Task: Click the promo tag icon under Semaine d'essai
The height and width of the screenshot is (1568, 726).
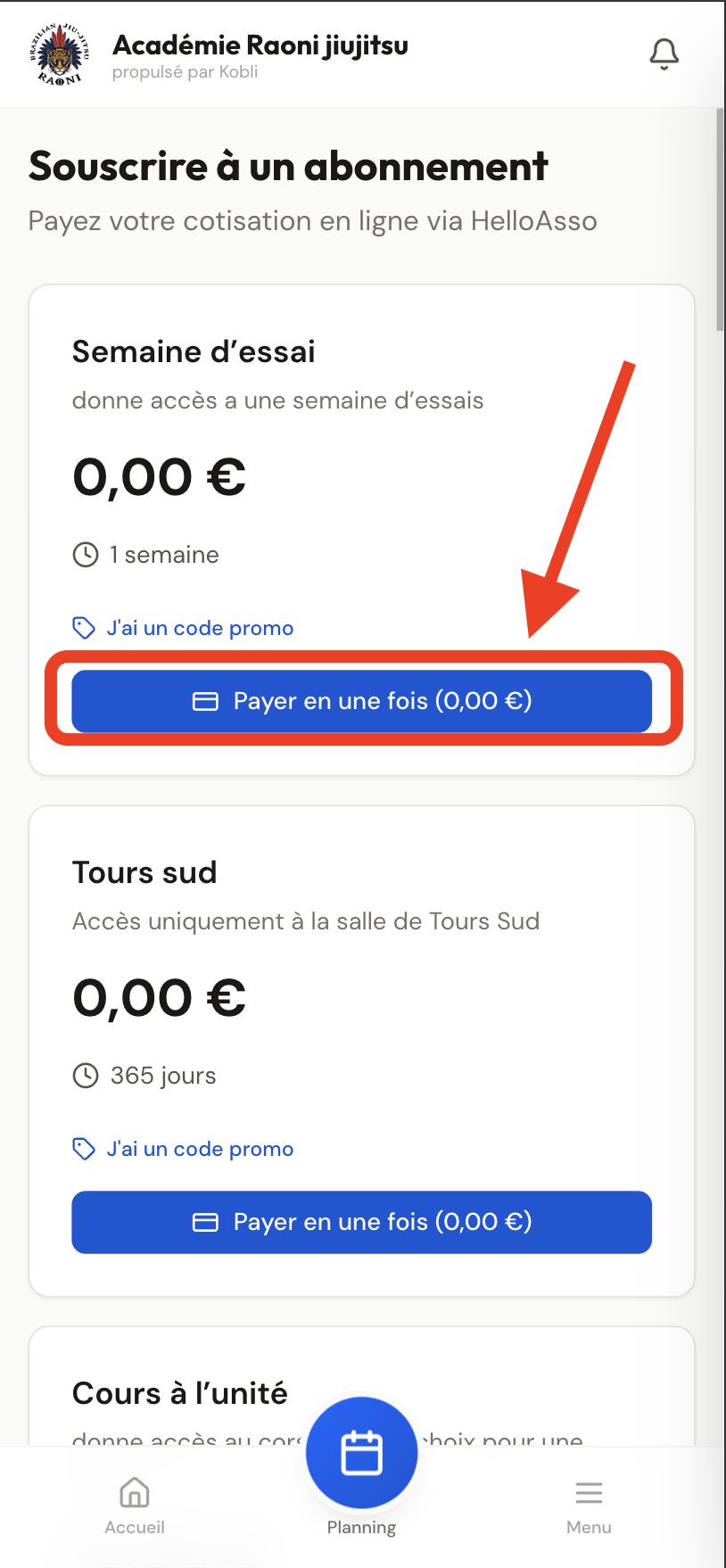Action: (84, 628)
